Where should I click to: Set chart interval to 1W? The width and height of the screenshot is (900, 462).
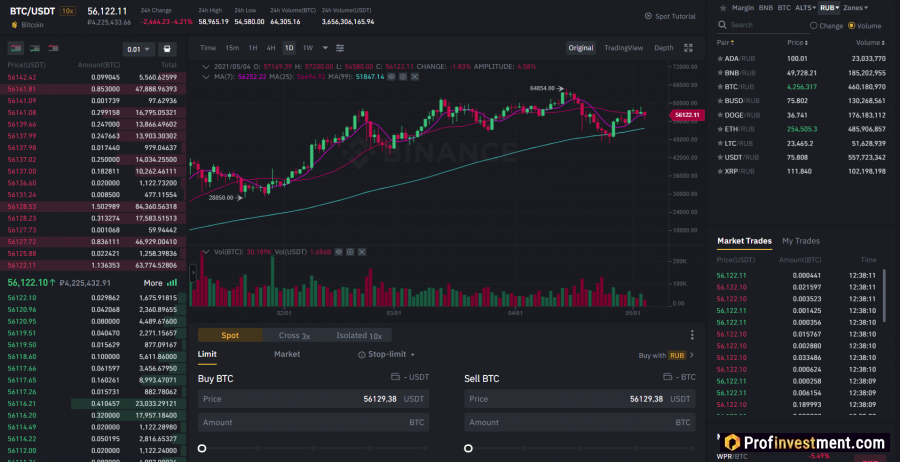308,48
